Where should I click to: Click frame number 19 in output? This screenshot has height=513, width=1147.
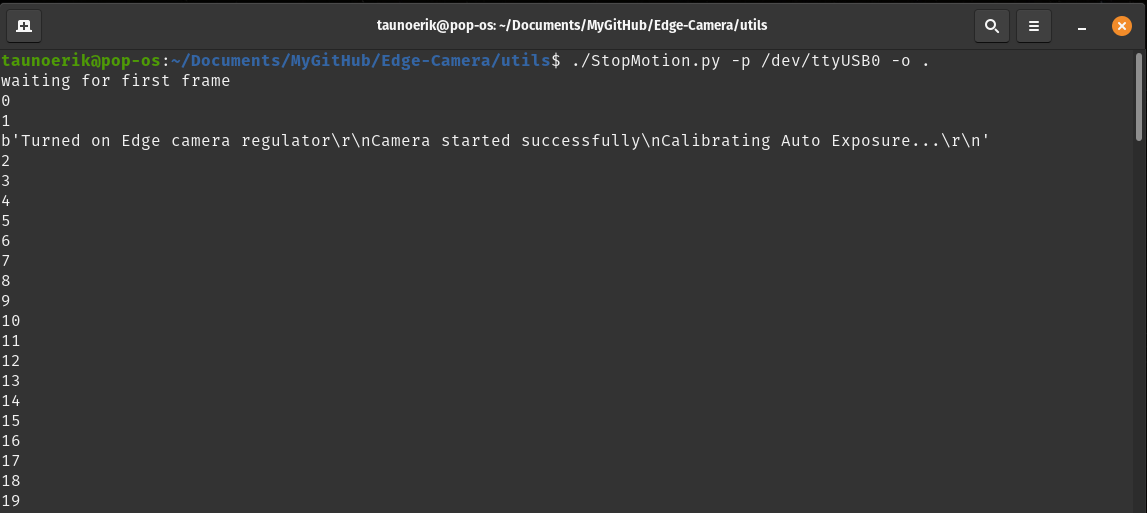(x=11, y=501)
